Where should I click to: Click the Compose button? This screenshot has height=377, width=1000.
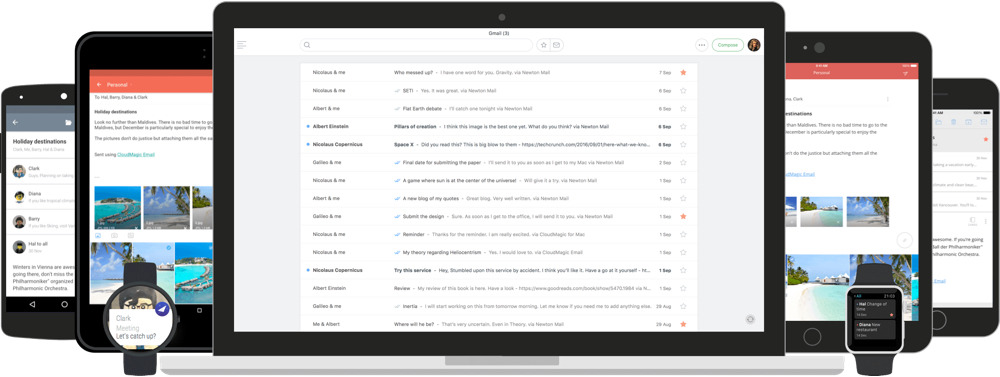[728, 45]
